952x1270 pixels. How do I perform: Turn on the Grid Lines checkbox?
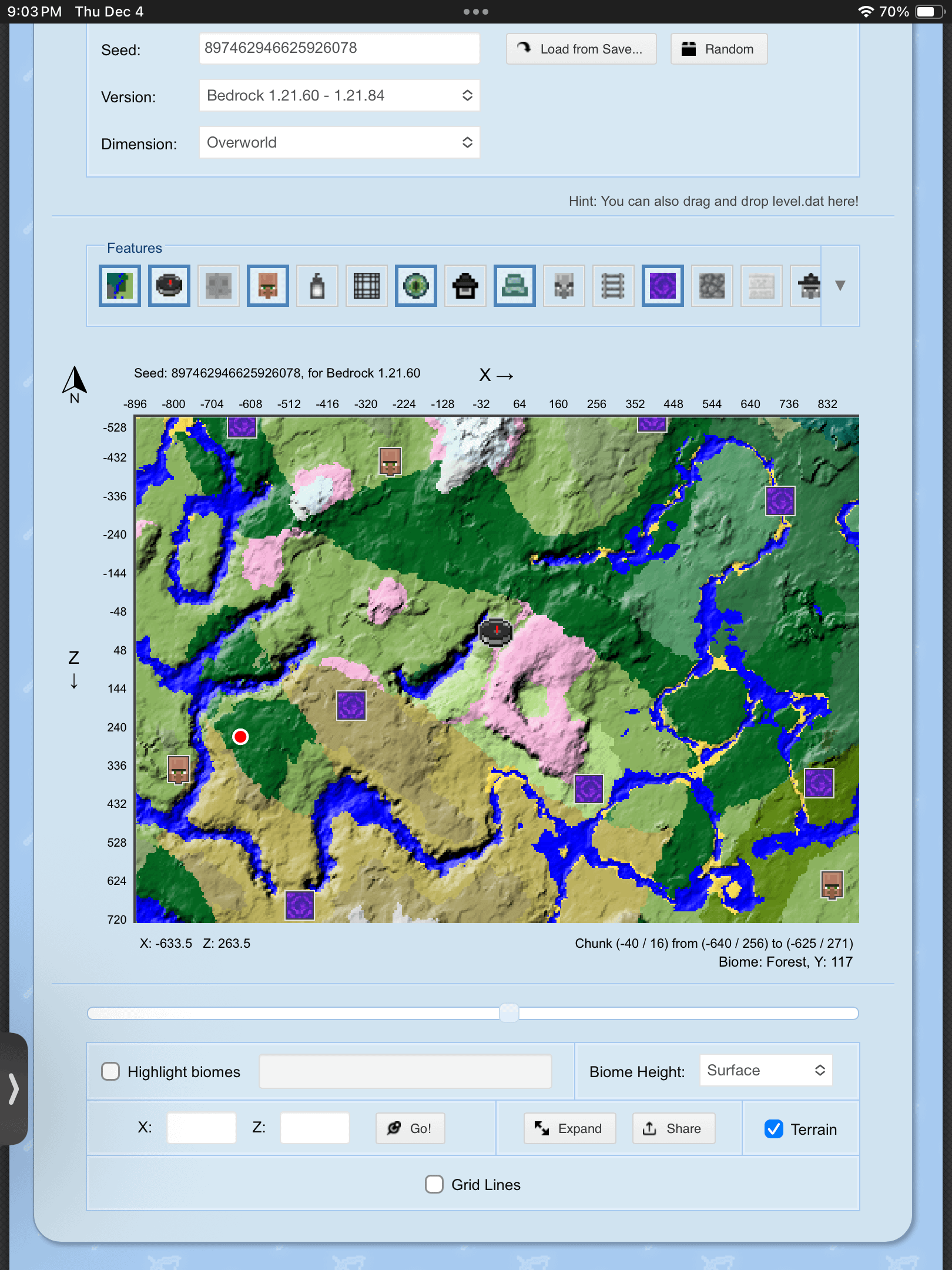point(434,1184)
